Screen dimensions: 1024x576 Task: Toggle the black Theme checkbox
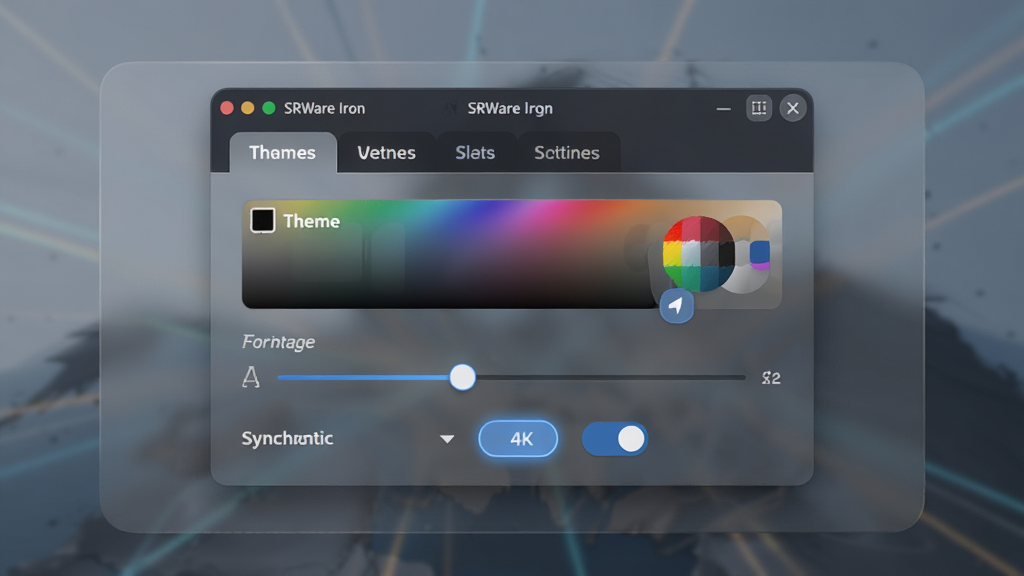point(263,221)
